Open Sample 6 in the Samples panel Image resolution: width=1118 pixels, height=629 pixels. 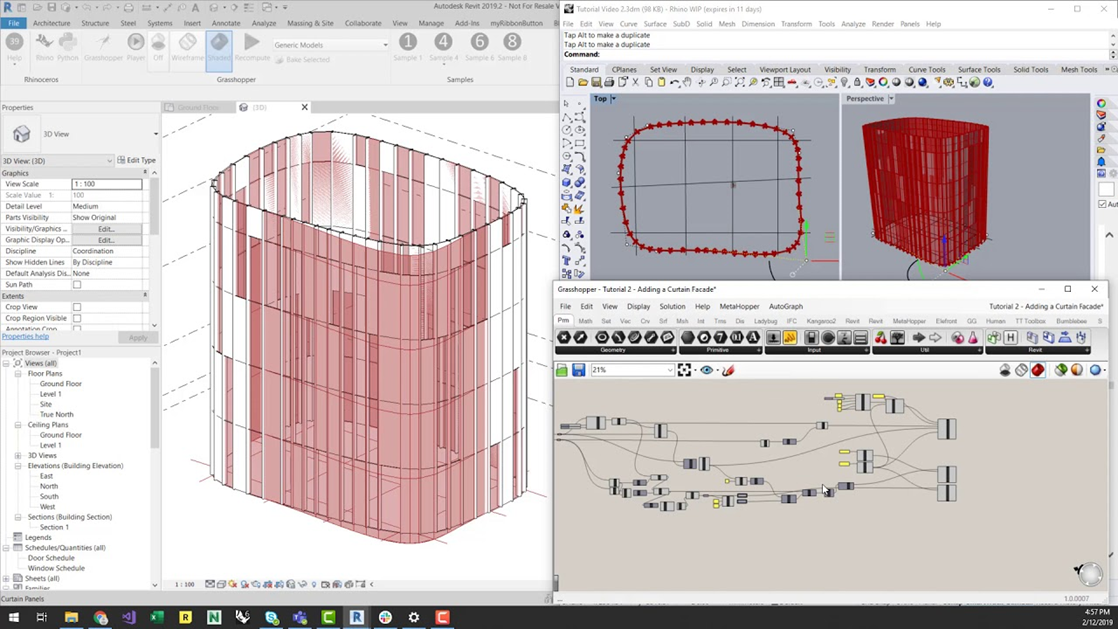coord(479,47)
